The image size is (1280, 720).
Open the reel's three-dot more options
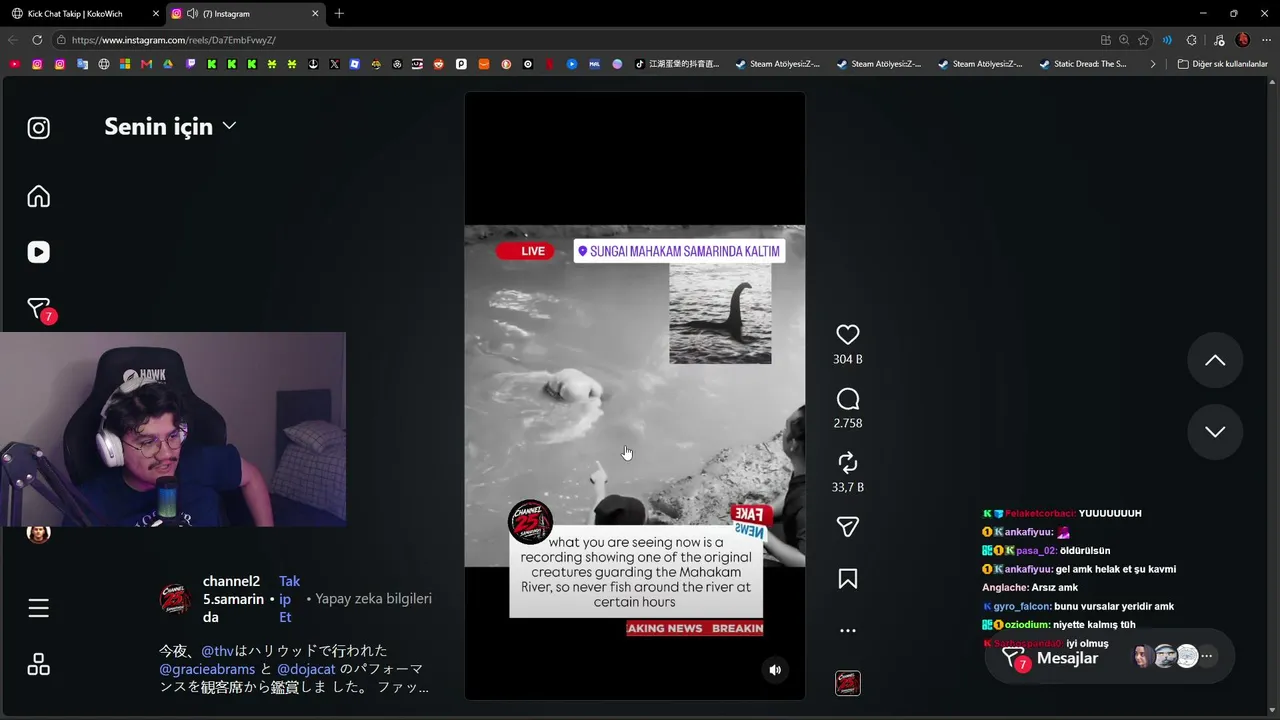tap(848, 631)
